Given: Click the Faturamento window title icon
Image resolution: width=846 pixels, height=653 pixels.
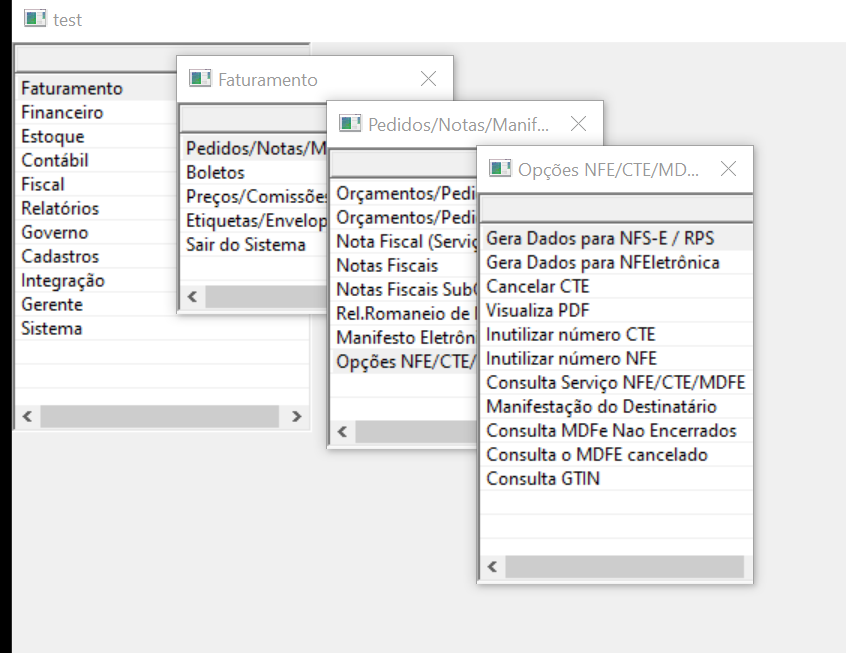Looking at the screenshot, I should [x=201, y=79].
